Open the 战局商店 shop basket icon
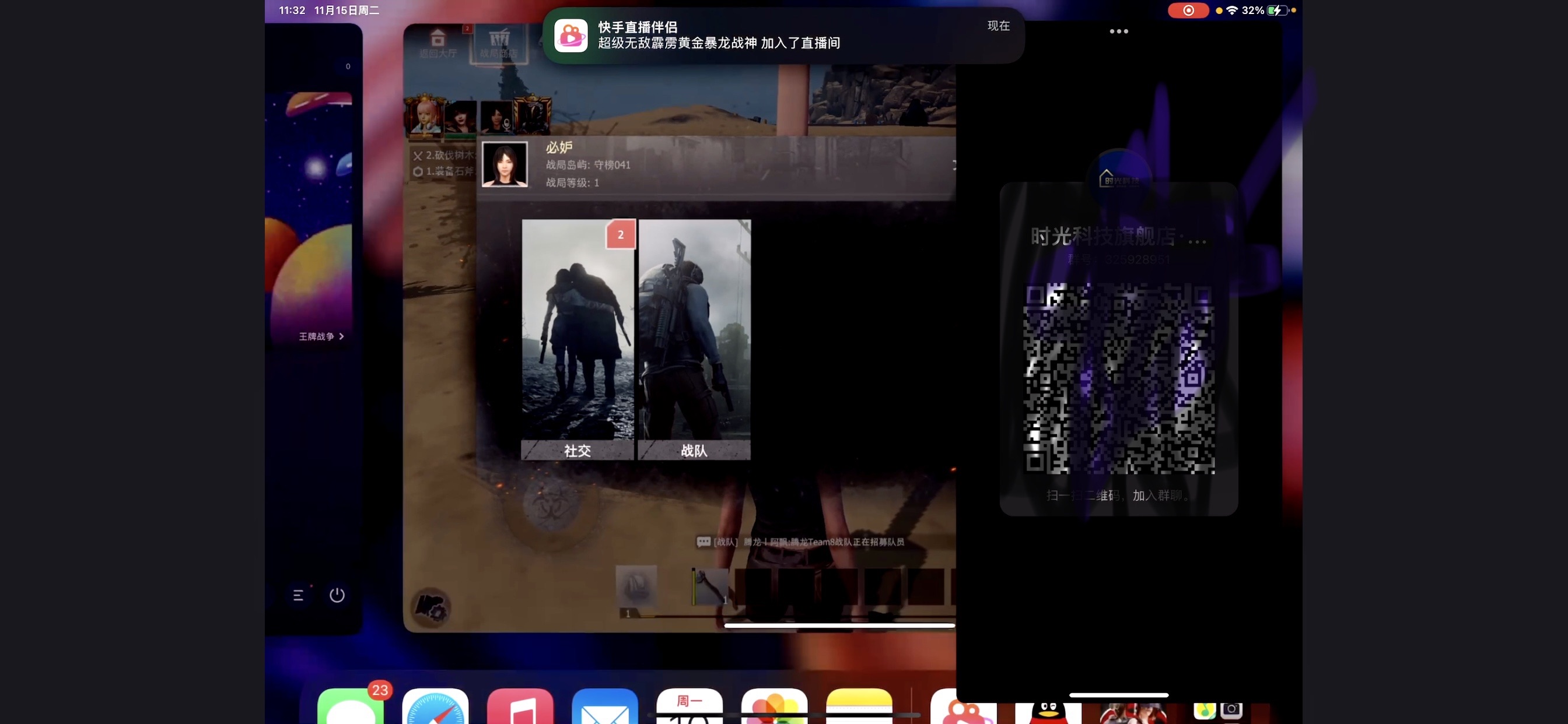Image resolution: width=1568 pixels, height=724 pixels. point(499,44)
